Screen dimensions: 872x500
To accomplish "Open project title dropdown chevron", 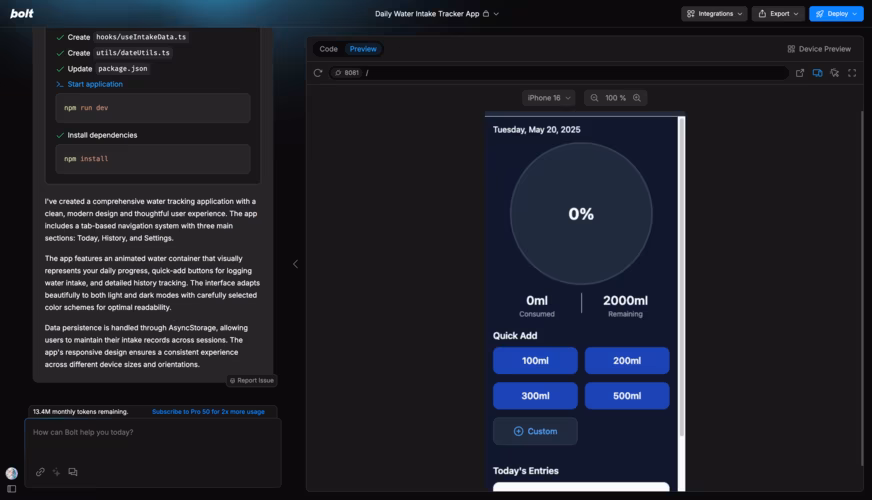I will [496, 14].
